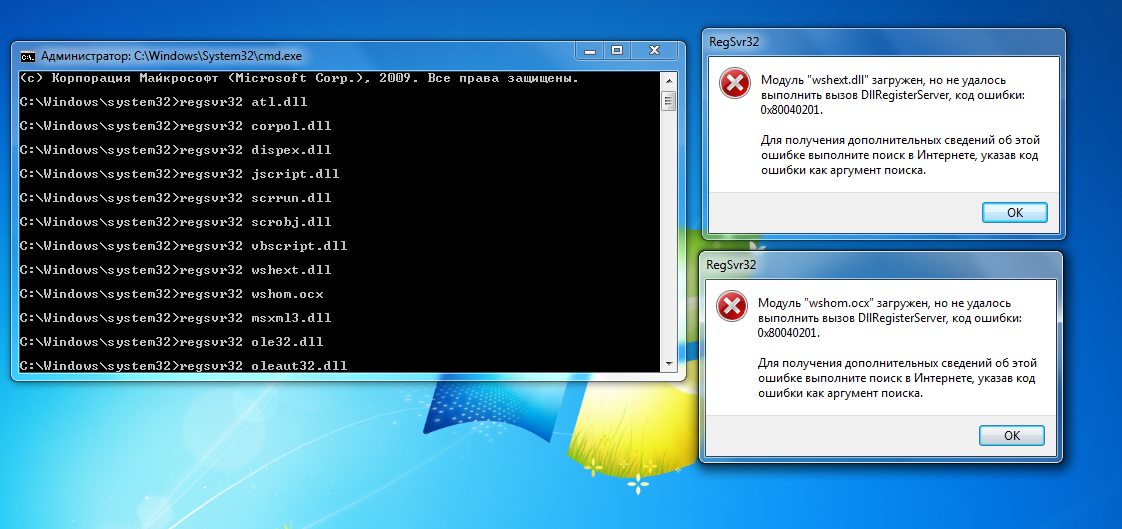Click the Microsoft Corp. 2009 copyright line

(299, 78)
